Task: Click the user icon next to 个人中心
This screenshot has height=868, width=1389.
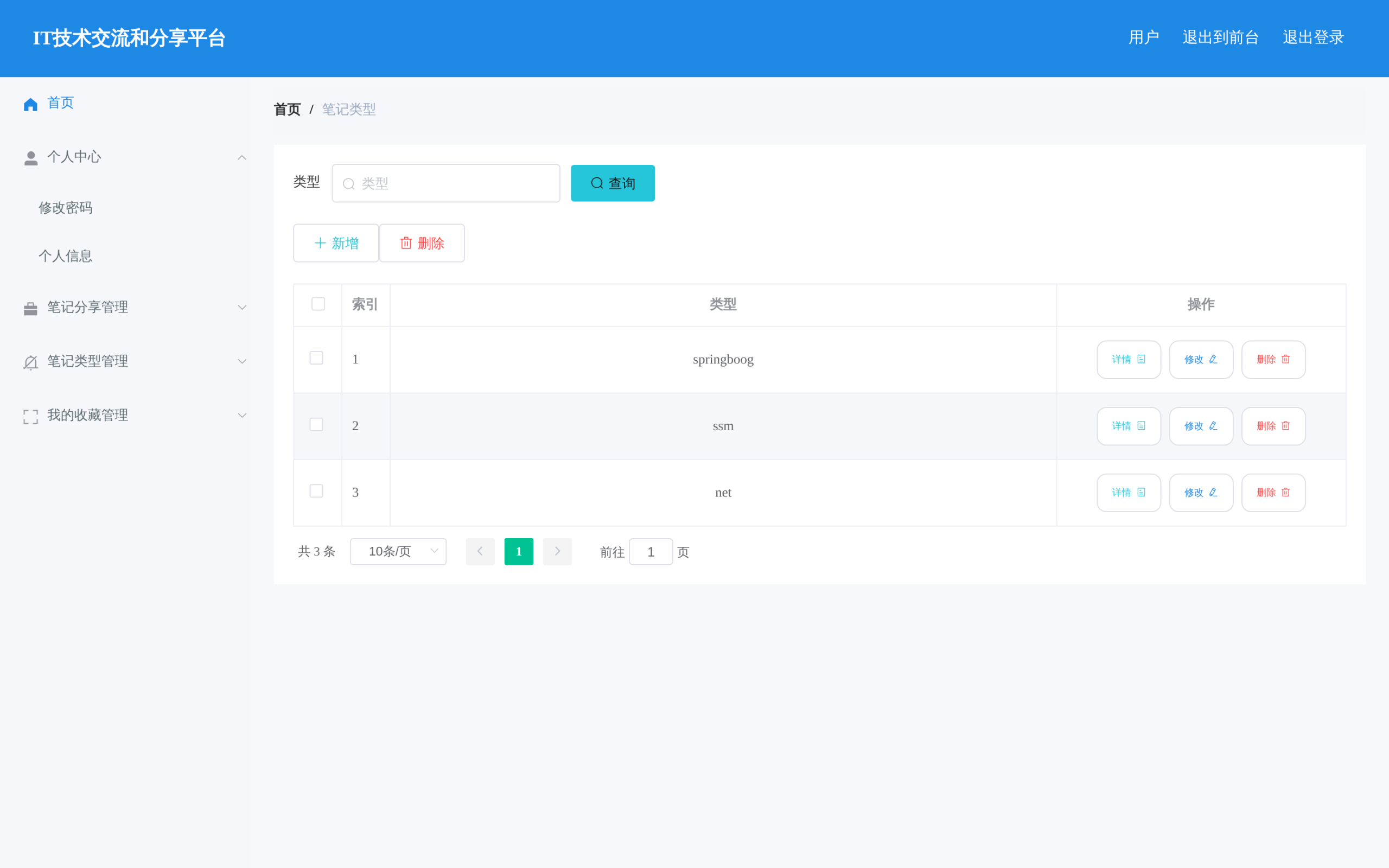Action: [31, 158]
